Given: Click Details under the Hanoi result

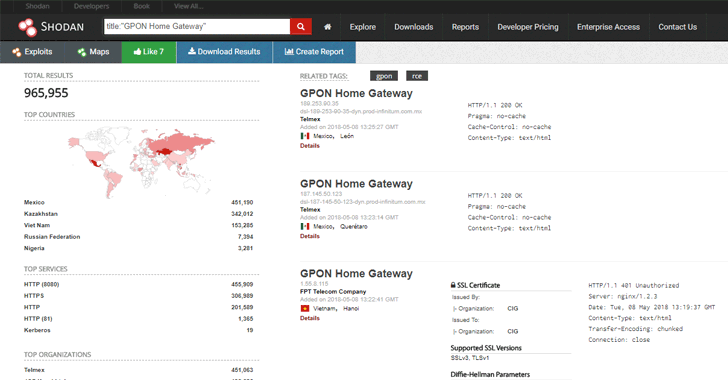Looking at the screenshot, I should tap(310, 318).
